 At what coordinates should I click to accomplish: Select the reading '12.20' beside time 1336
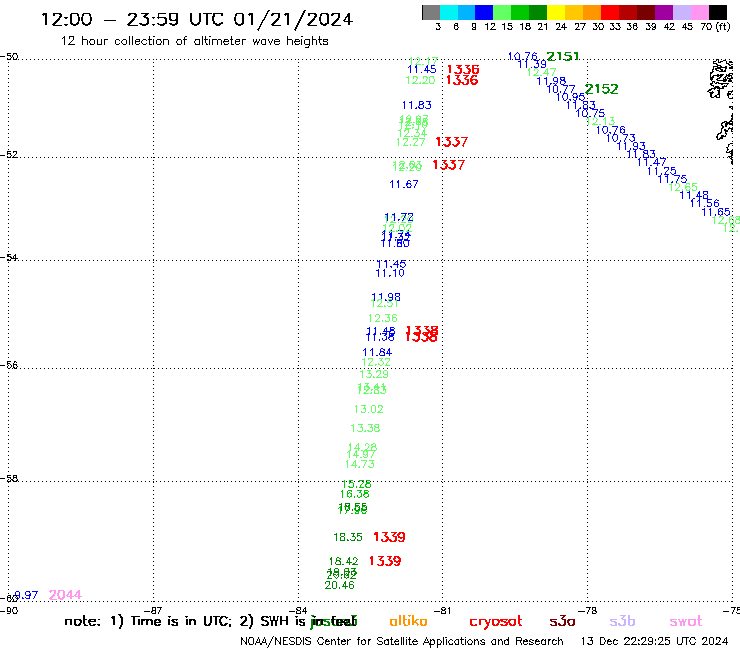420,80
